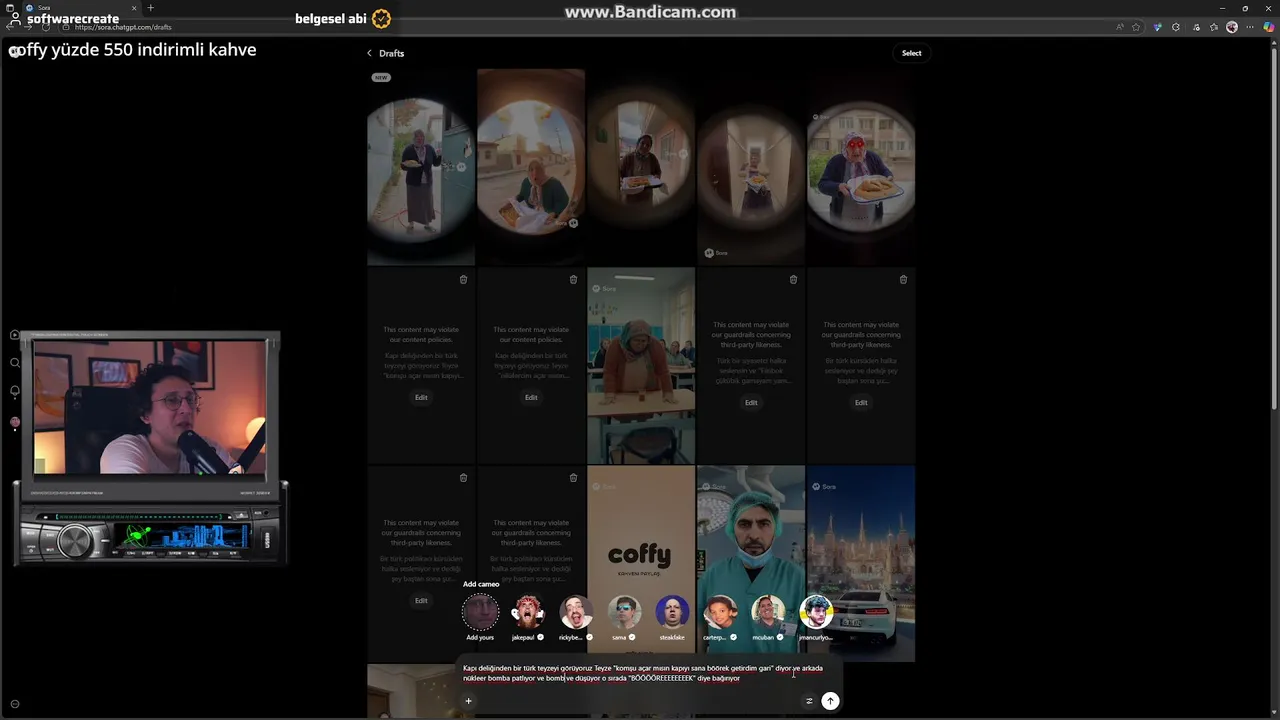Image resolution: width=1280 pixels, height=720 pixels.
Task: Delete draft 'Bir türk kürsüden halka' trash icon
Action: coord(903,280)
